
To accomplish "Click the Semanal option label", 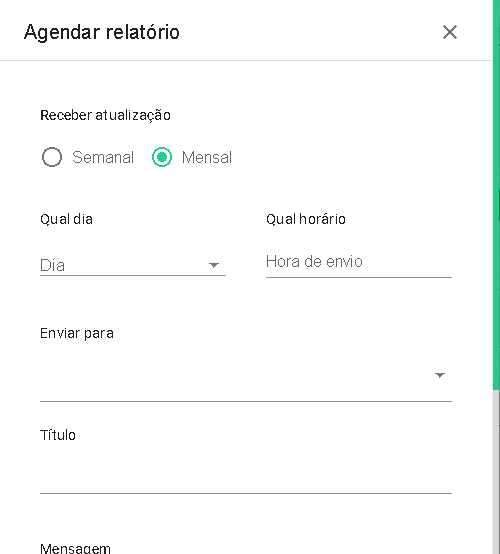I will click(x=103, y=157).
